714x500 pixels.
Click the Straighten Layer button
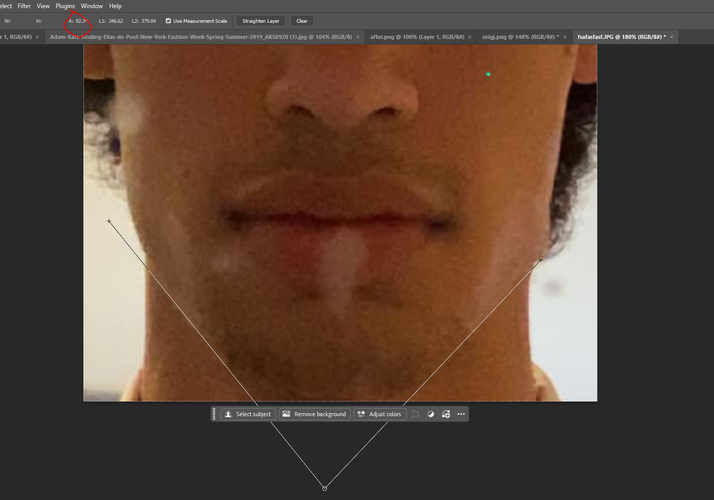pyautogui.click(x=261, y=20)
